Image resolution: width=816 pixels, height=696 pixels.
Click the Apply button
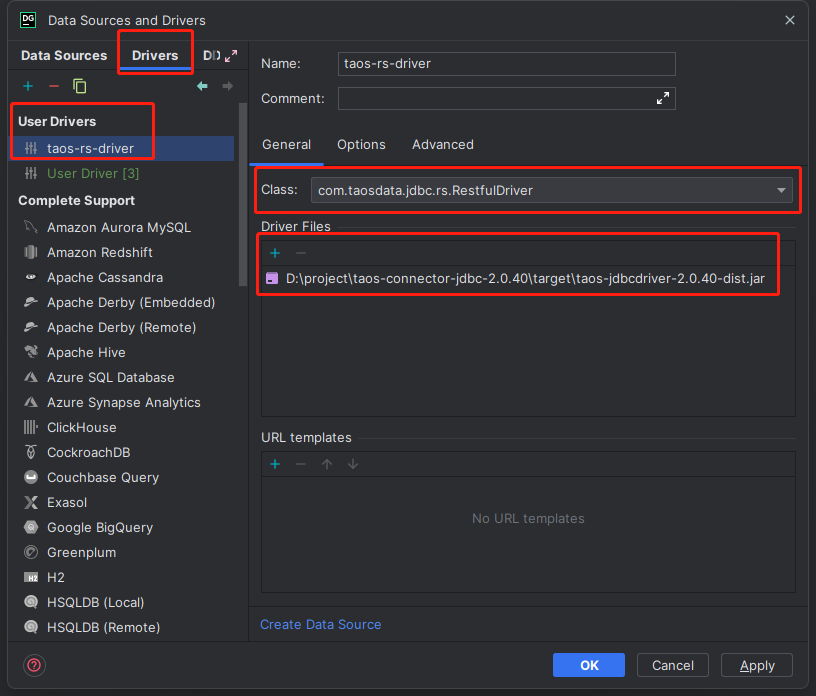pyautogui.click(x=757, y=665)
